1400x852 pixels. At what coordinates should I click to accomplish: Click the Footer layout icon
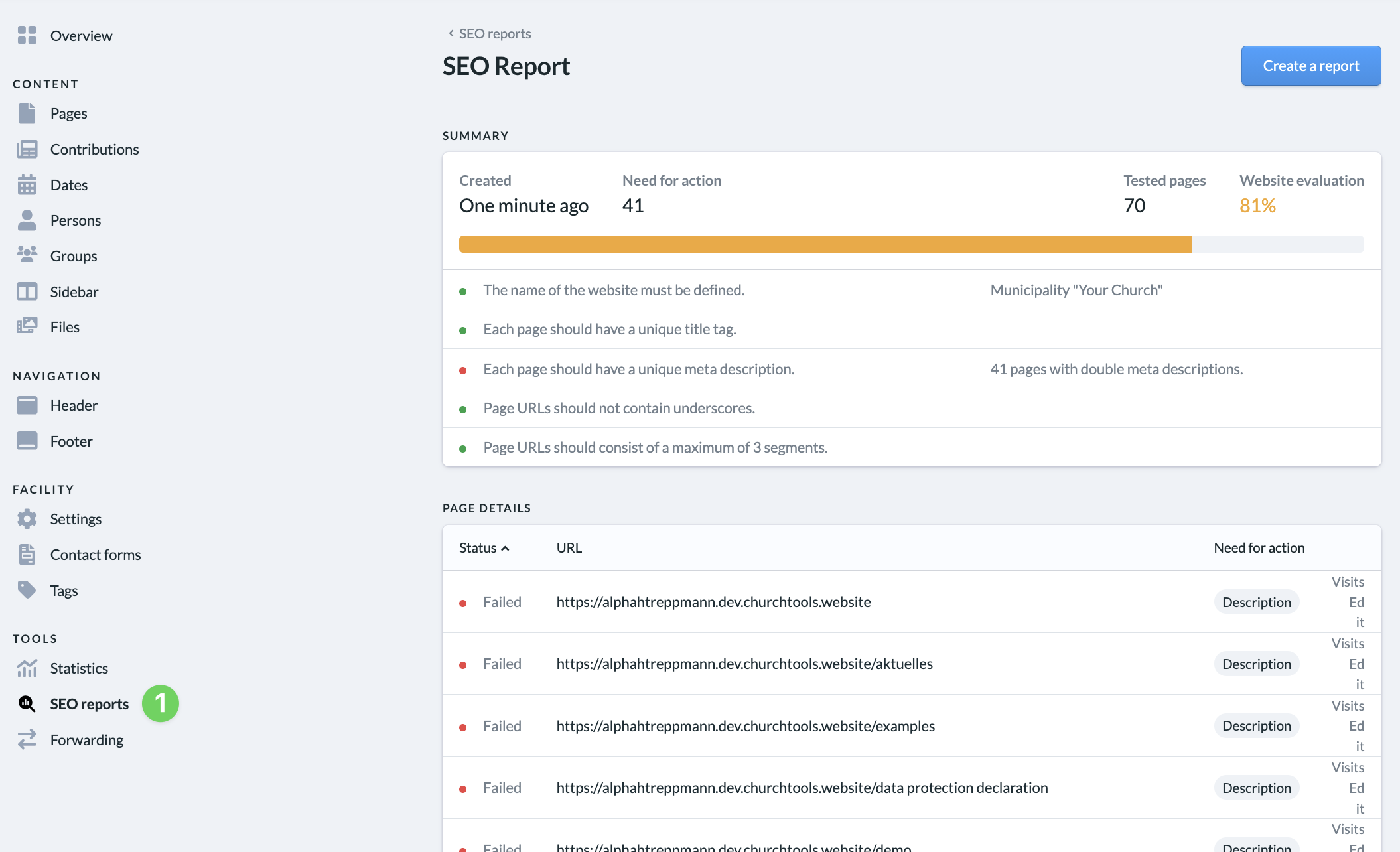point(27,441)
